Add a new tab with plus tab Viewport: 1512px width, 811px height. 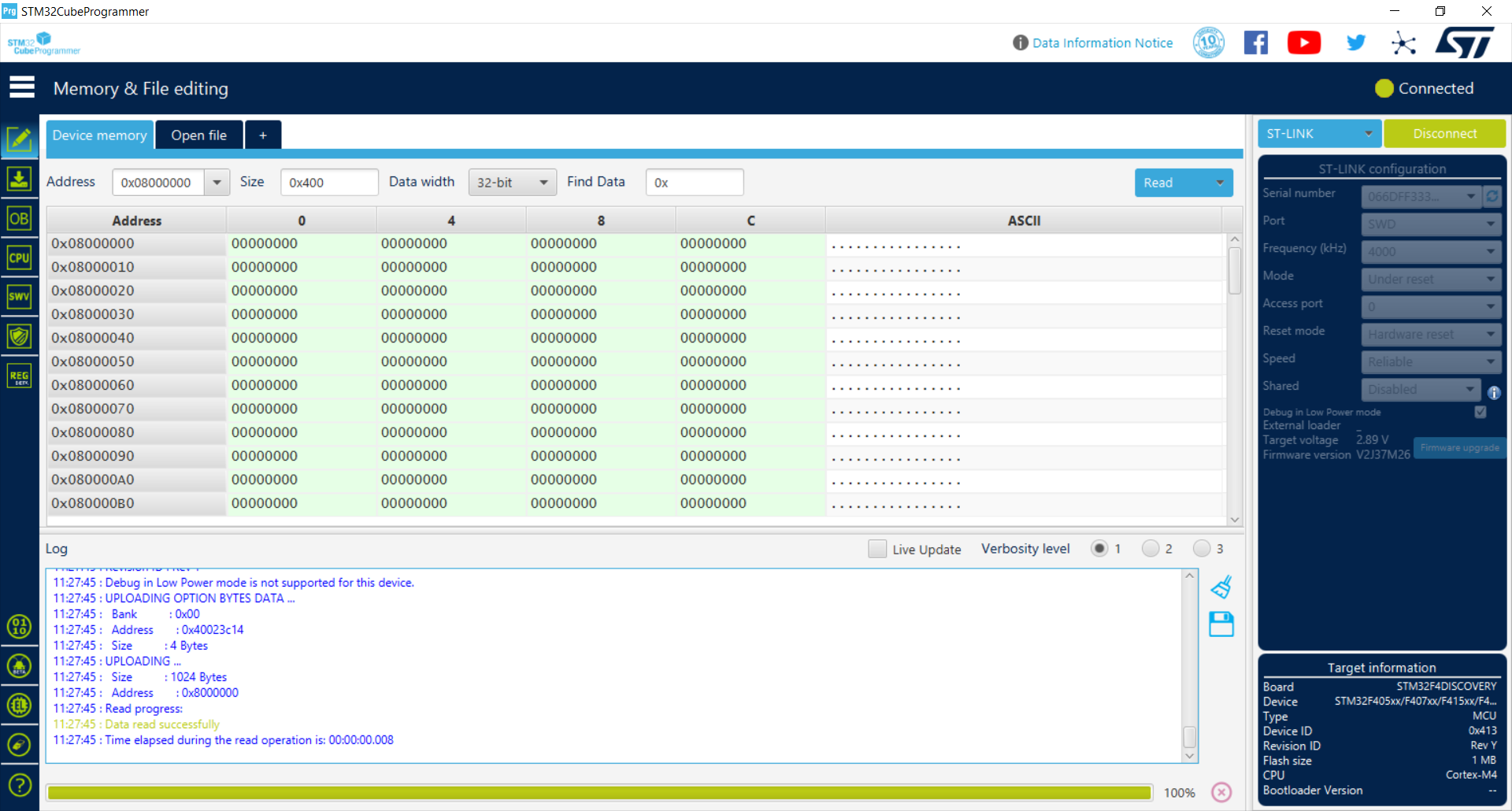click(263, 135)
